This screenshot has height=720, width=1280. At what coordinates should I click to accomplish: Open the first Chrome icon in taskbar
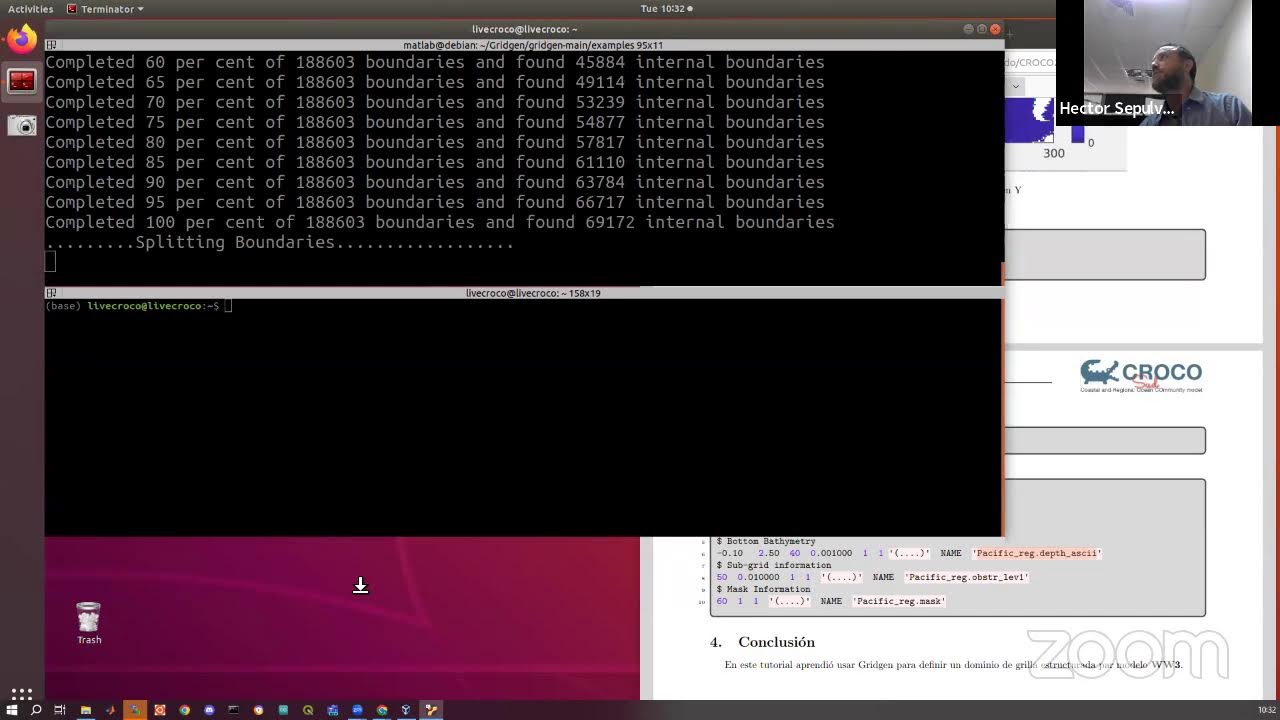[x=185, y=710]
